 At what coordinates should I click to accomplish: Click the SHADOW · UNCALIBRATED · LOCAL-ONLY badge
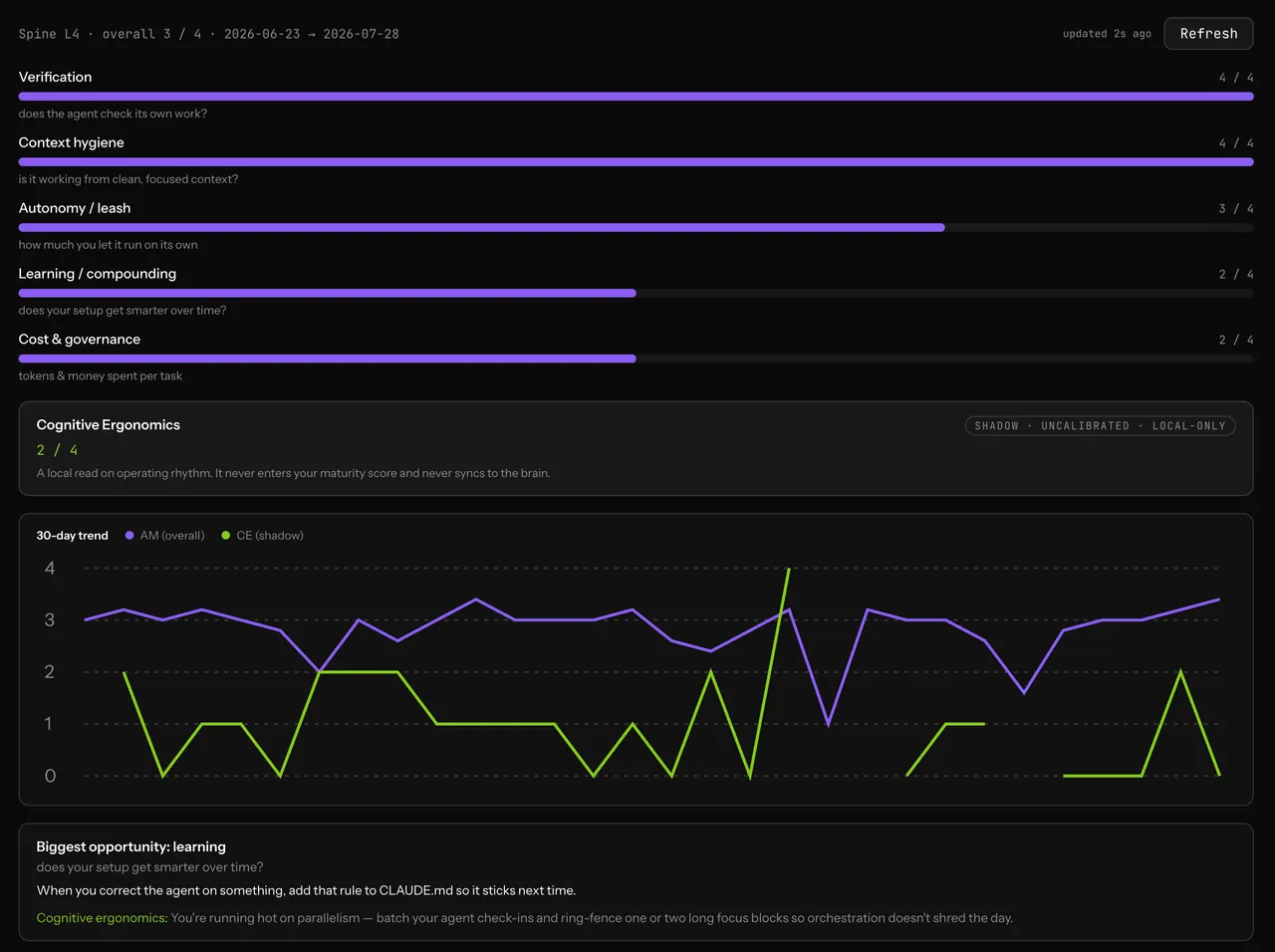(1101, 426)
